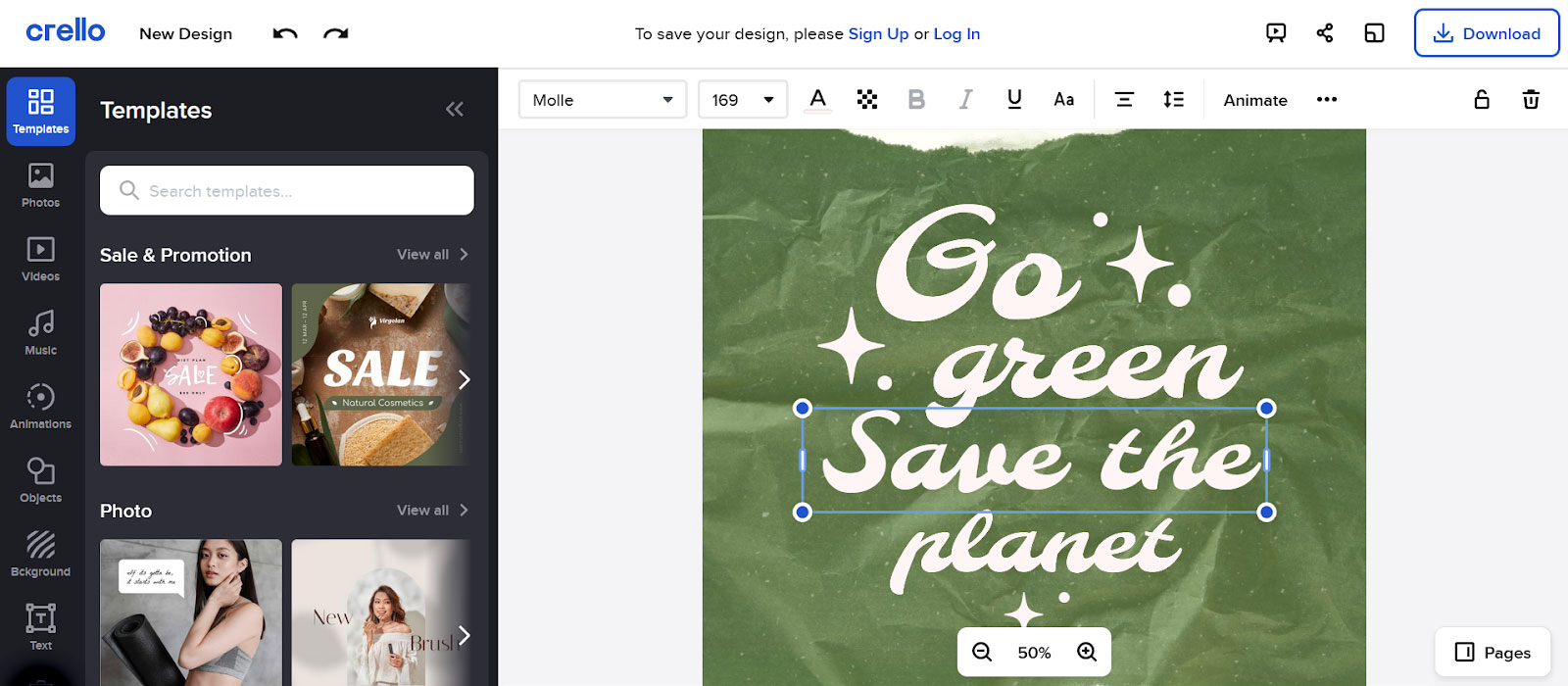Zoom out of the canvas
This screenshot has width=1568, height=686.
tap(982, 652)
